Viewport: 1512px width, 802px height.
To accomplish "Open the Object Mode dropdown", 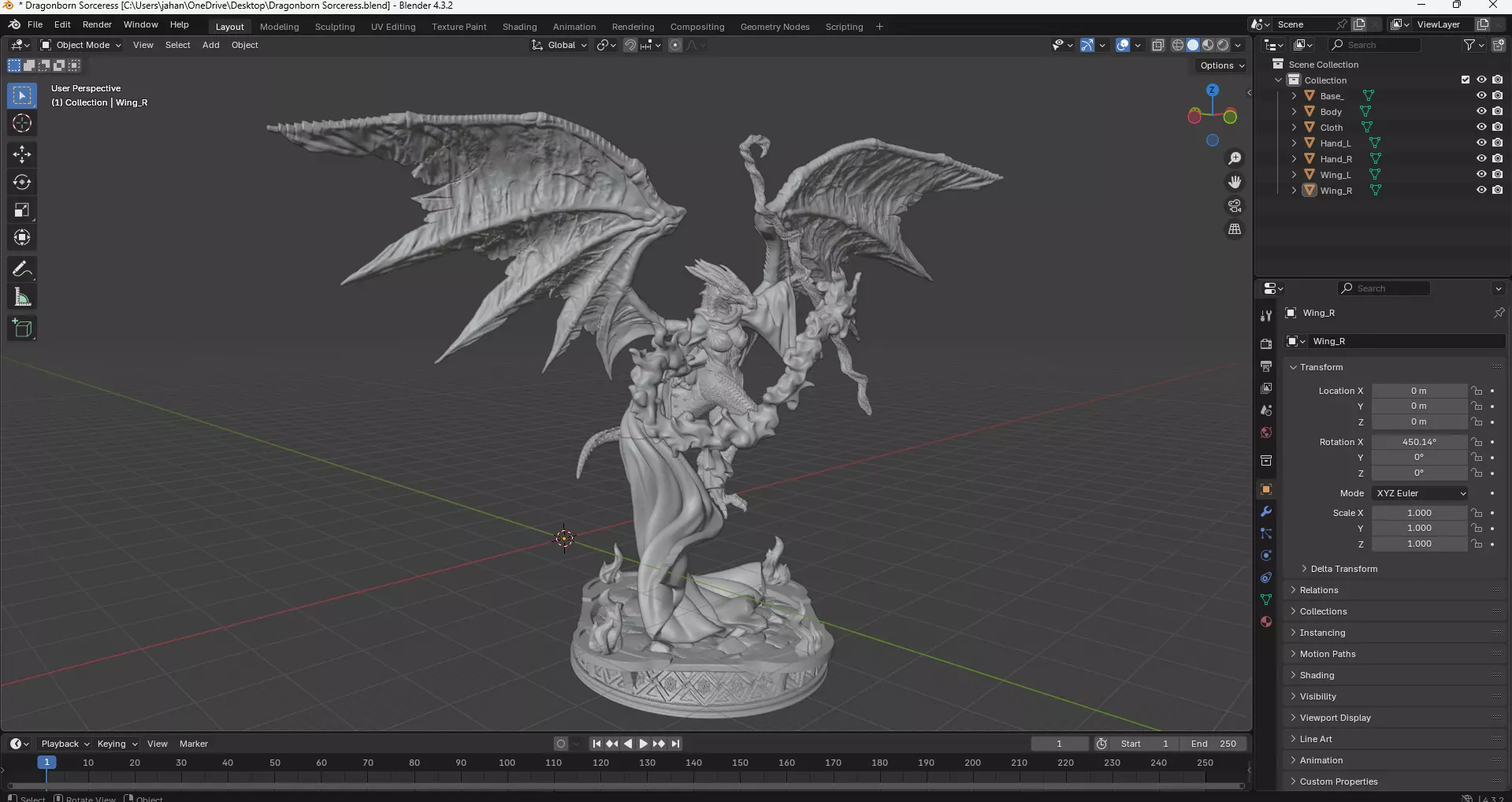I will click(81, 45).
